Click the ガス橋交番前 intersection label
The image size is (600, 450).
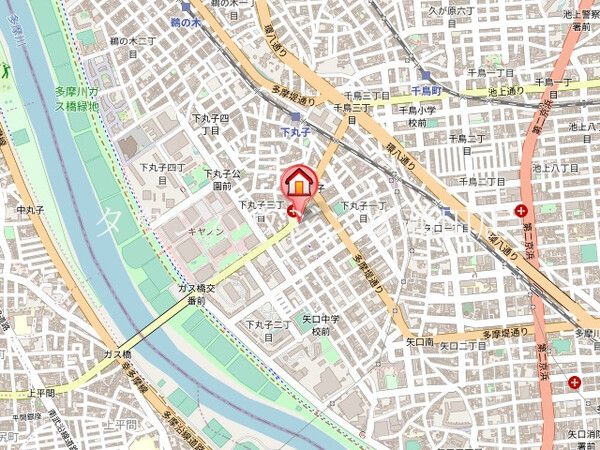(197, 294)
